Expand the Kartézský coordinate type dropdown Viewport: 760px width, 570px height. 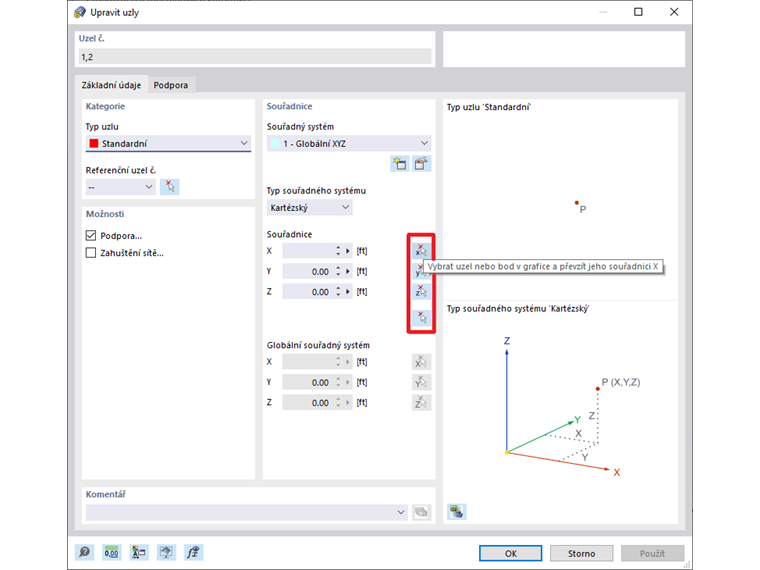pos(309,207)
